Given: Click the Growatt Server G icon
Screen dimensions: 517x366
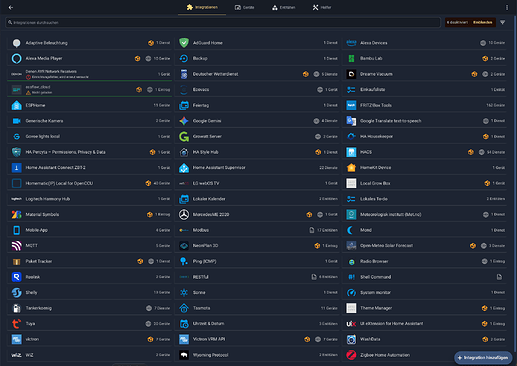Looking at the screenshot, I should [x=184, y=136].
